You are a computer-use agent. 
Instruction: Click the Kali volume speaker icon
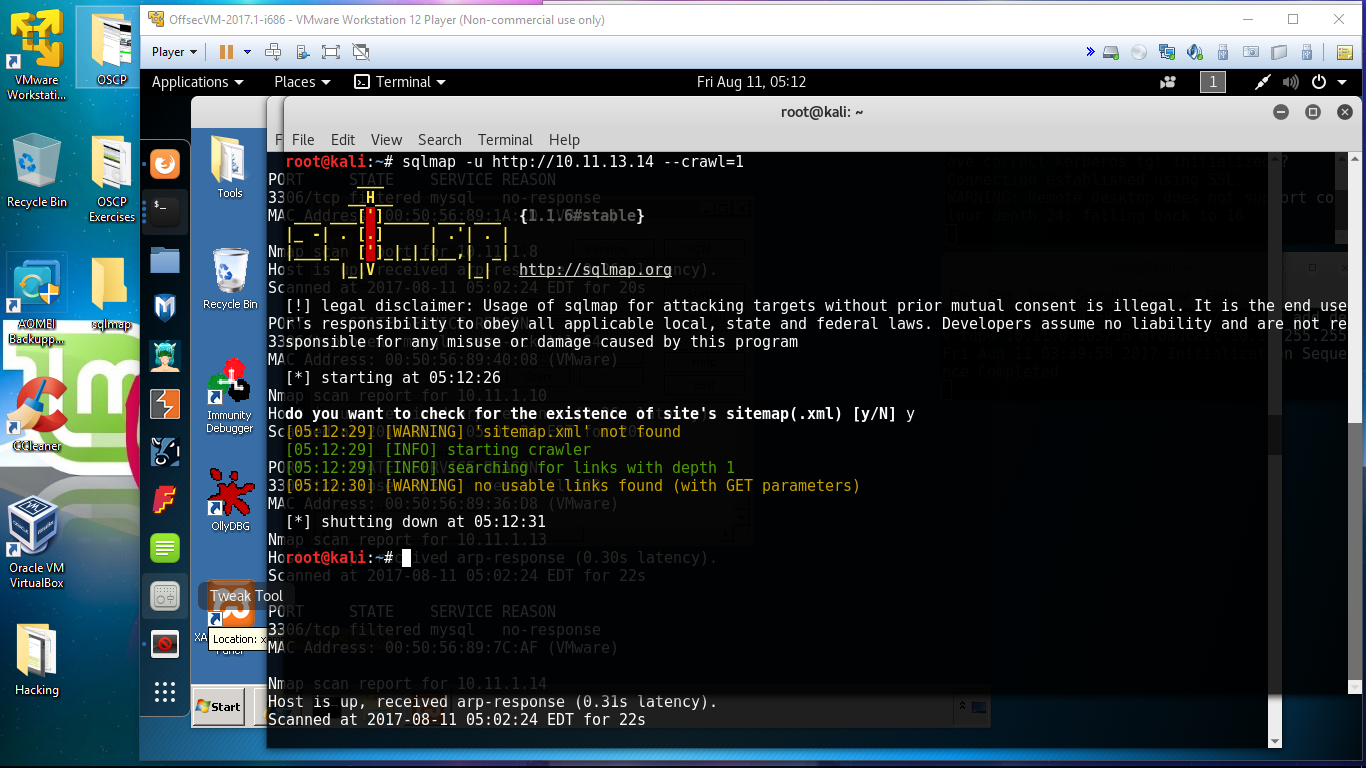pos(1291,82)
